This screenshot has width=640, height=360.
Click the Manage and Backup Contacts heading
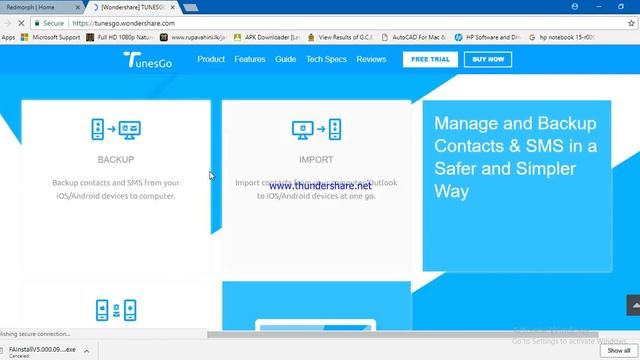516,157
